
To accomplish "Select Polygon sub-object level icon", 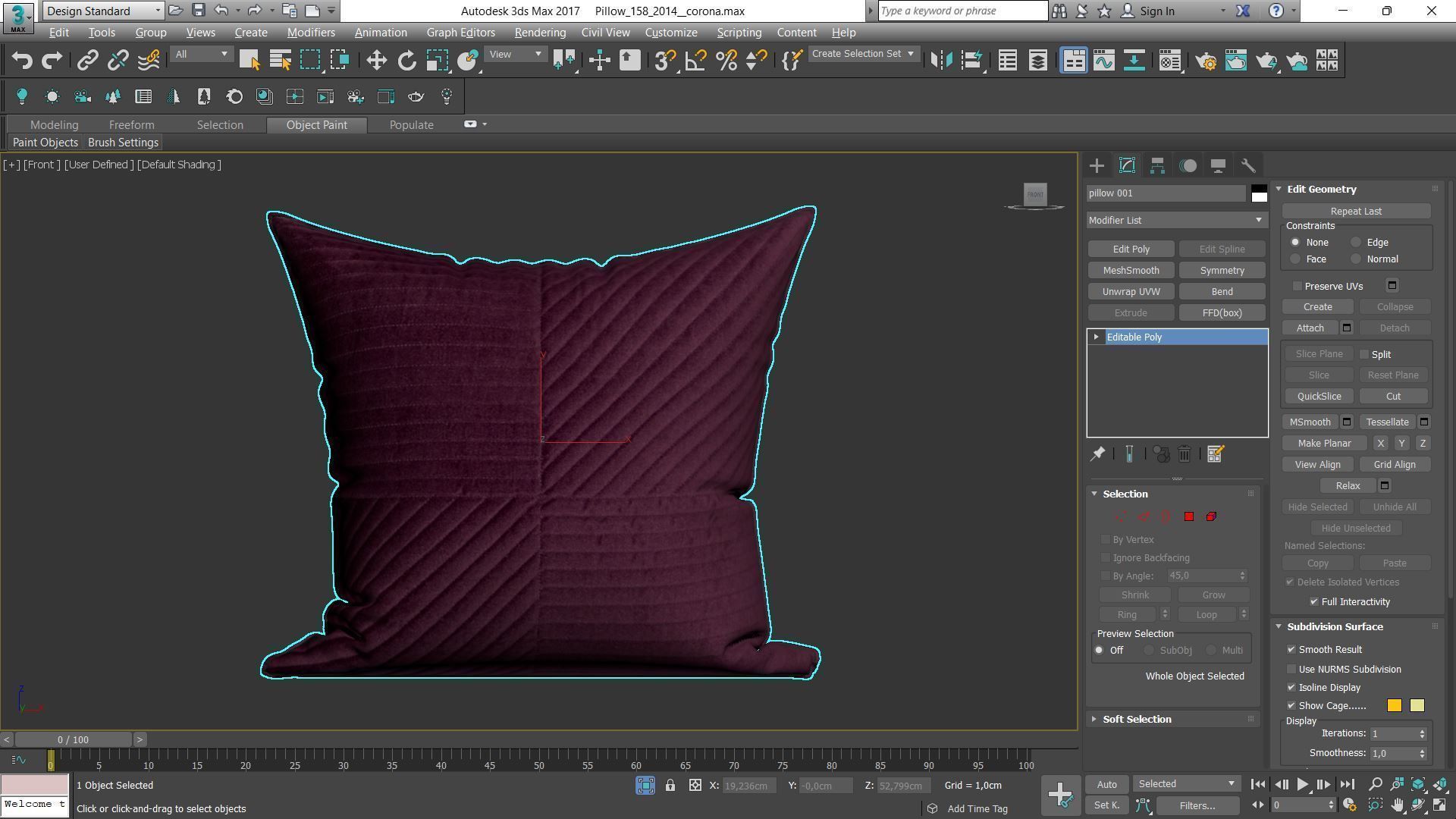I will (x=1189, y=516).
